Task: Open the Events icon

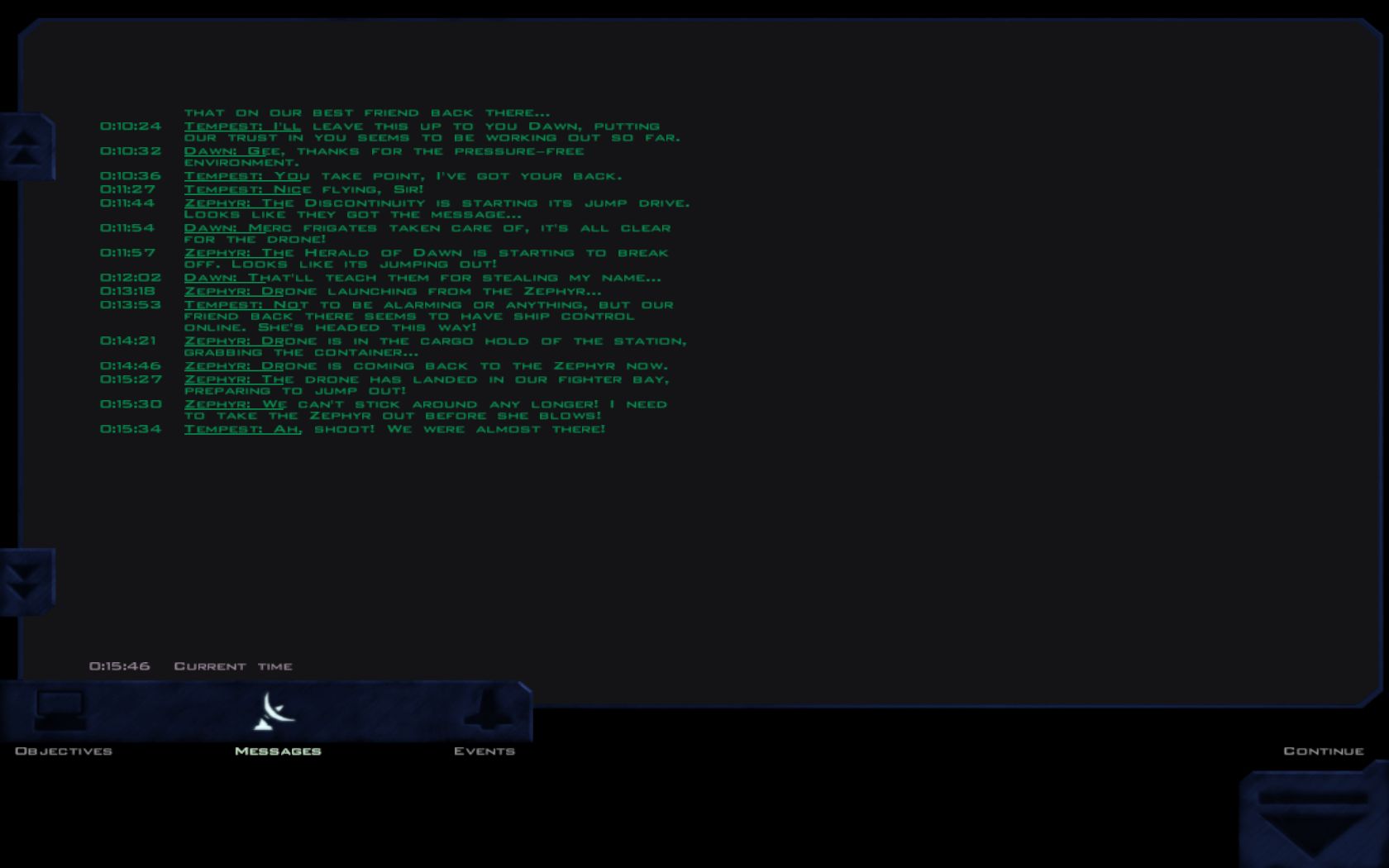Action: (488, 710)
